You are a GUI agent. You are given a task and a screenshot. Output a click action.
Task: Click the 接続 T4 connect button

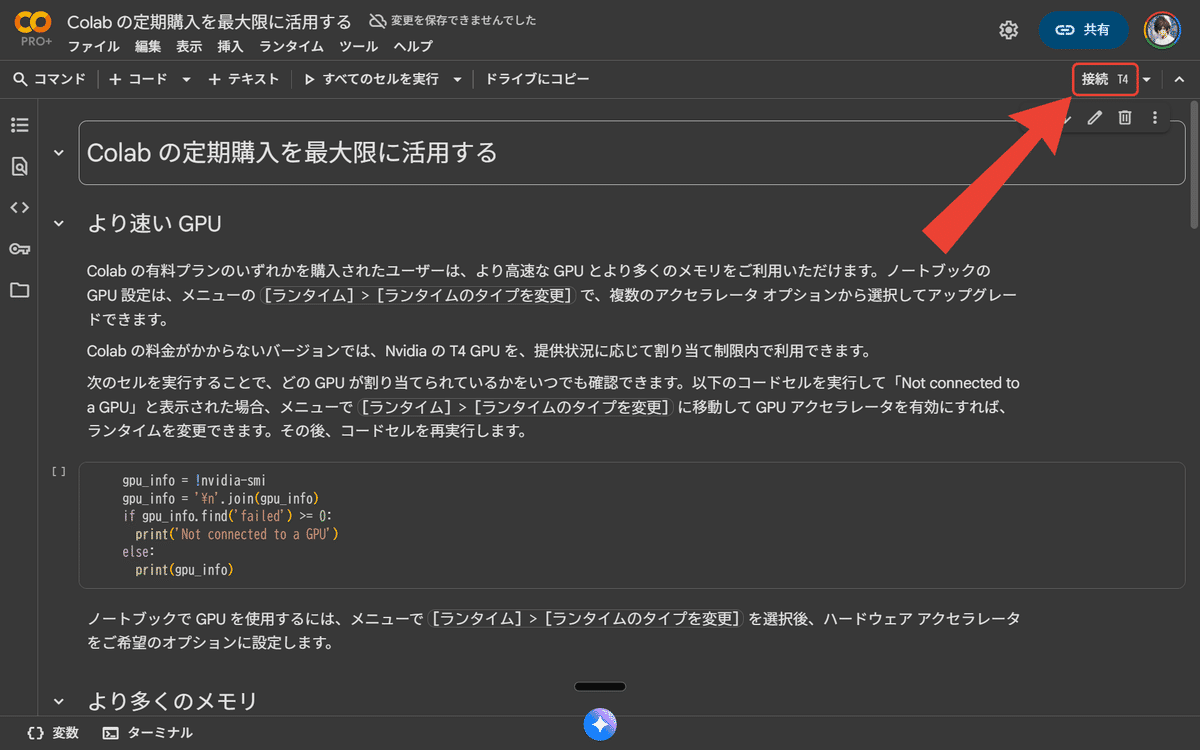[x=1105, y=80]
